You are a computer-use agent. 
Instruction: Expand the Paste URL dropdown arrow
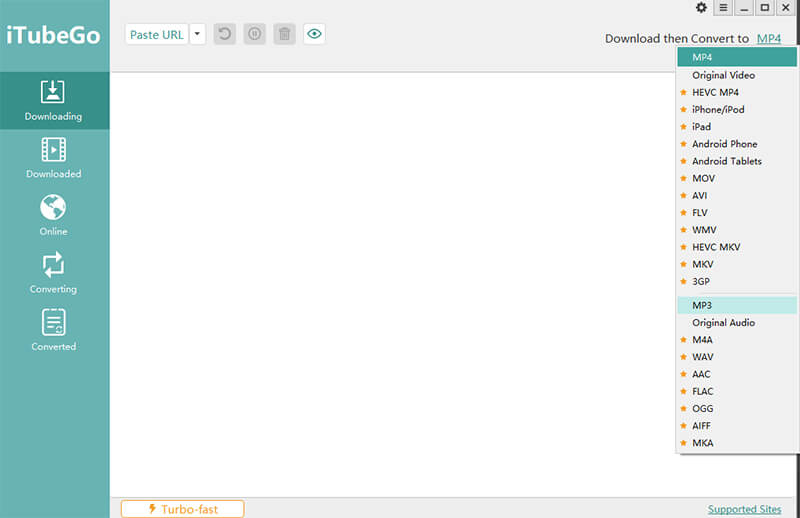point(197,35)
